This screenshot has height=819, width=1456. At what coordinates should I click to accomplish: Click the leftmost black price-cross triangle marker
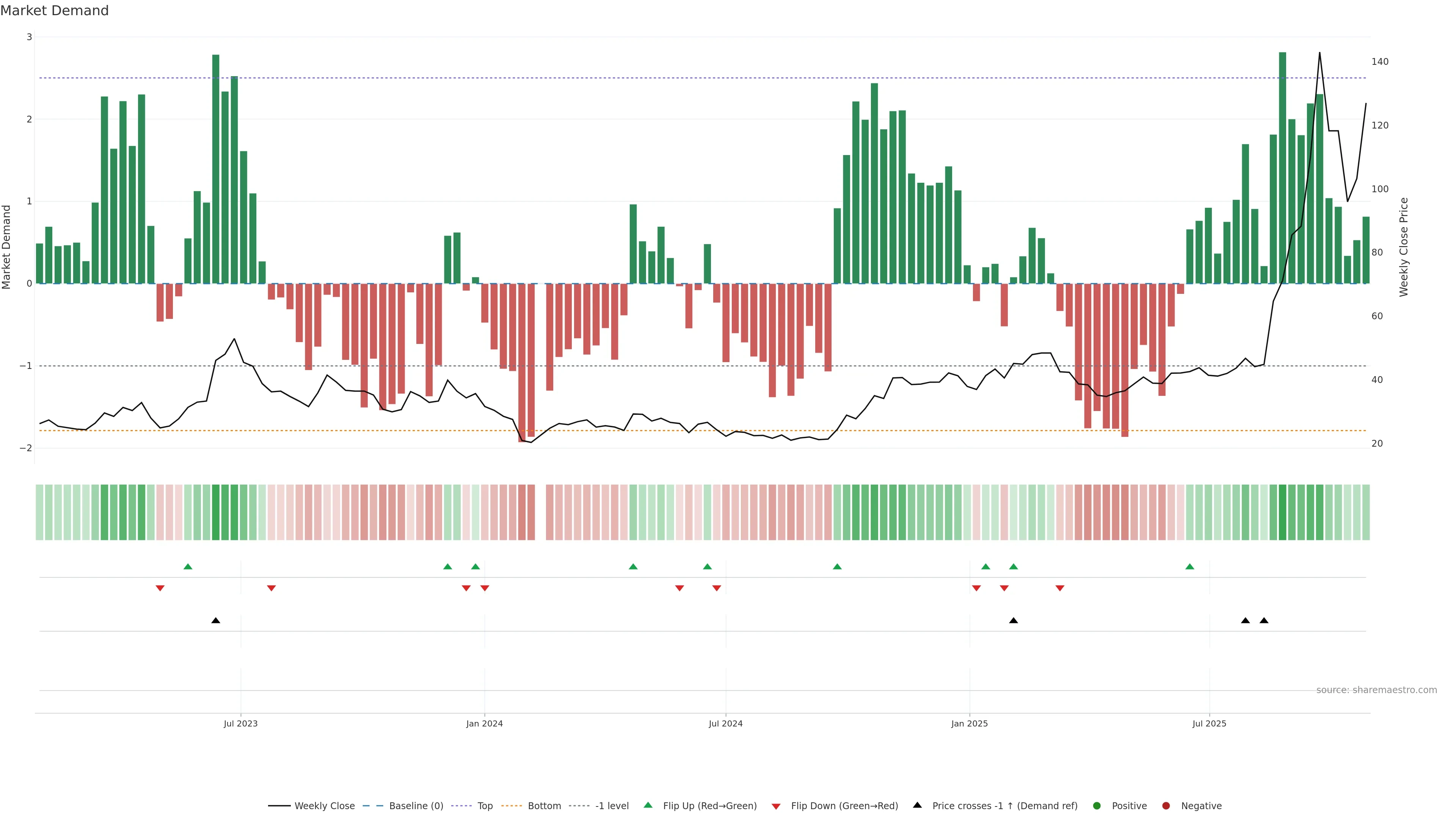[216, 621]
